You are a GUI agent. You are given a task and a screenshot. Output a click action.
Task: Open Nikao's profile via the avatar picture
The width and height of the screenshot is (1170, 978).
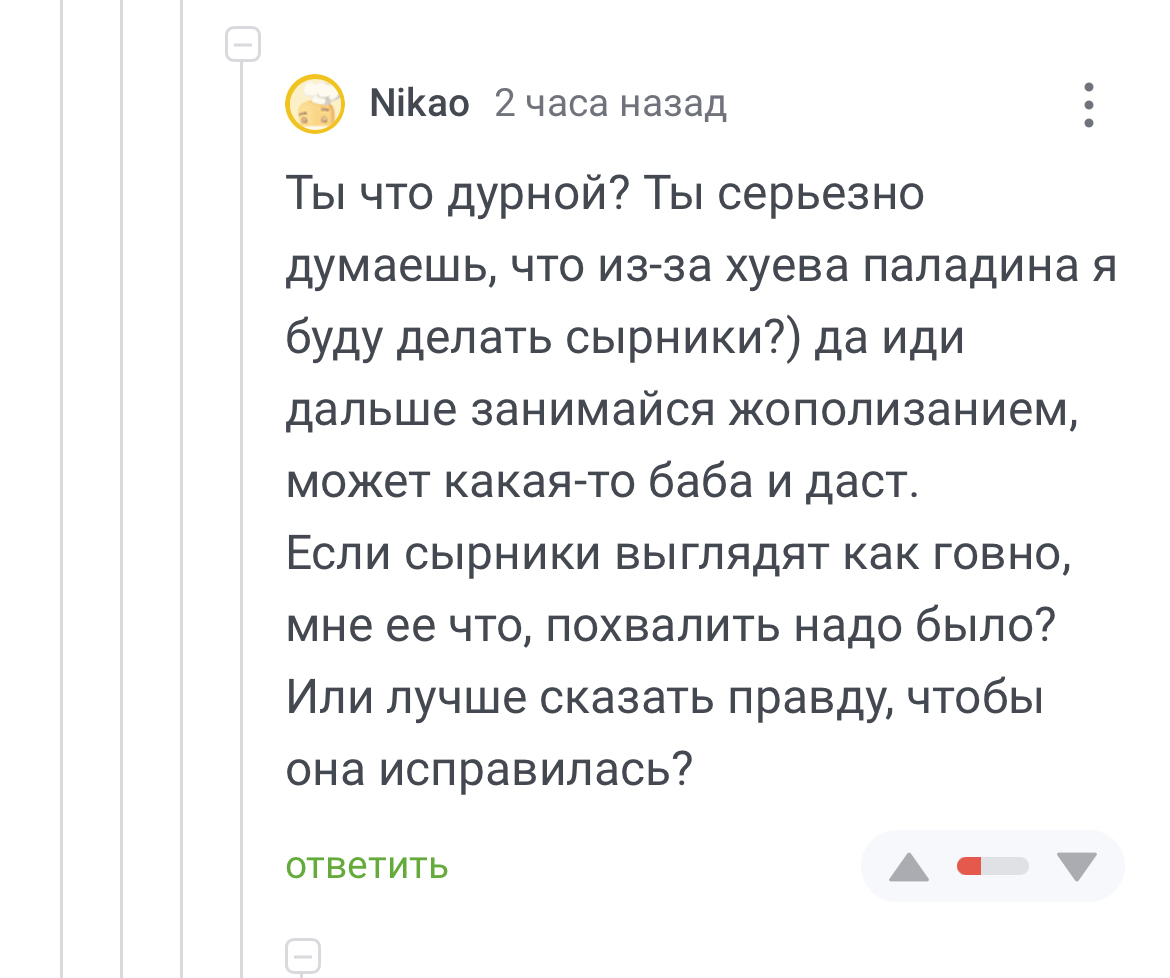315,104
